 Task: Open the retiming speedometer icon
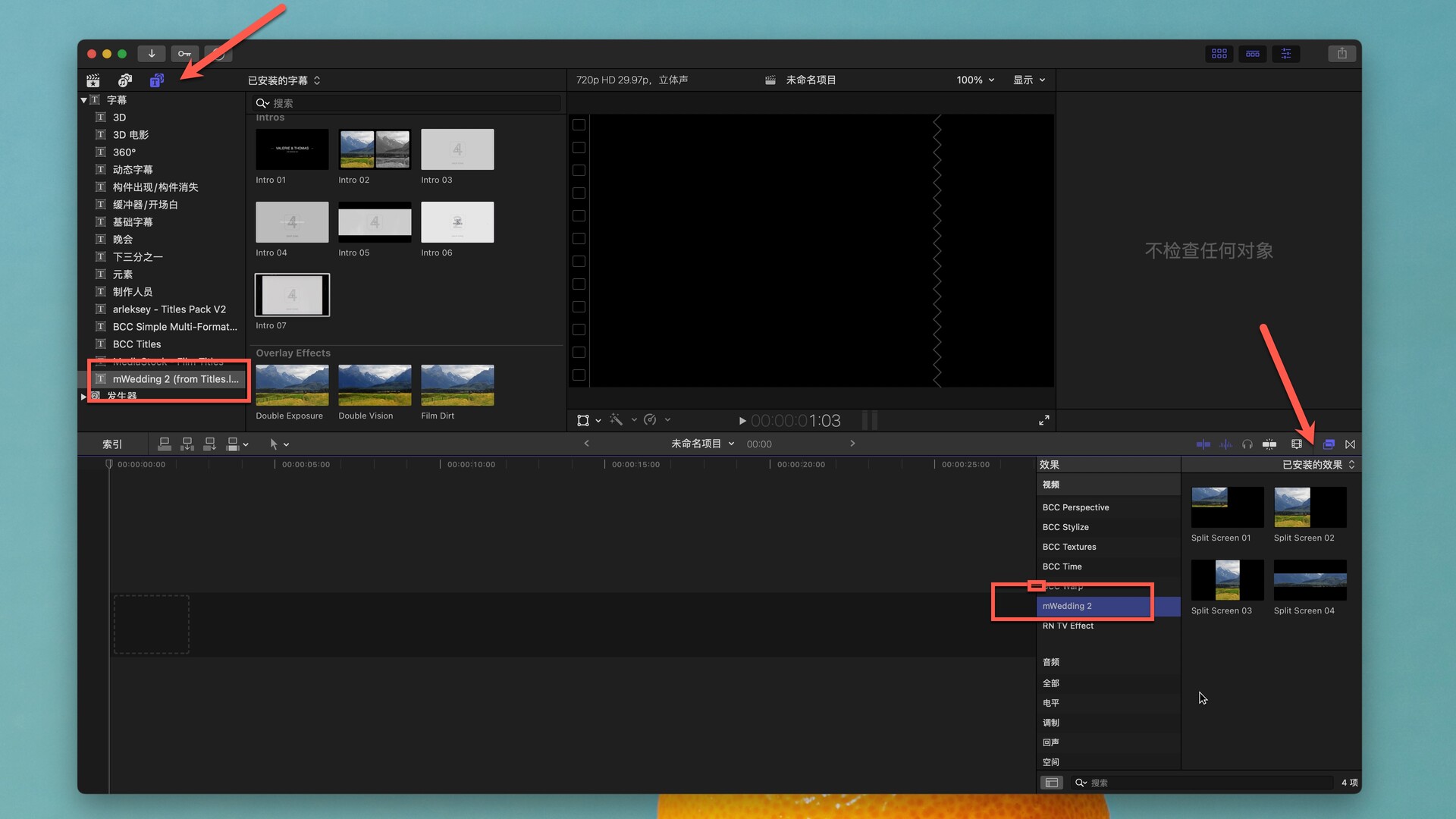650,419
